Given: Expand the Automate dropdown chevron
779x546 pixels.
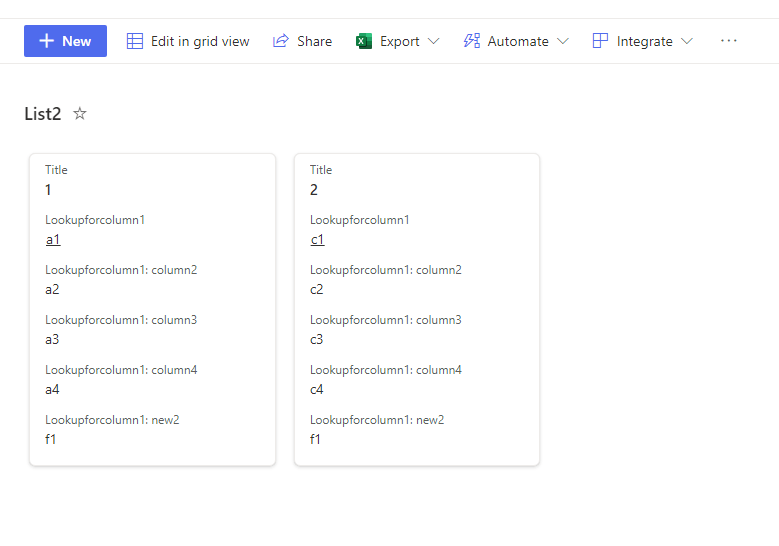Looking at the screenshot, I should 563,41.
